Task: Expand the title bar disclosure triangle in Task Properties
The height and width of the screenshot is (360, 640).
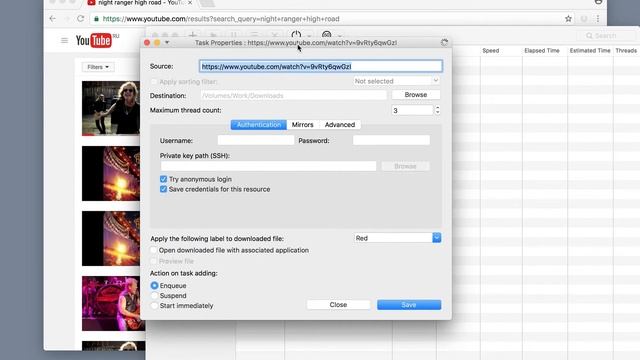Action: tap(167, 42)
